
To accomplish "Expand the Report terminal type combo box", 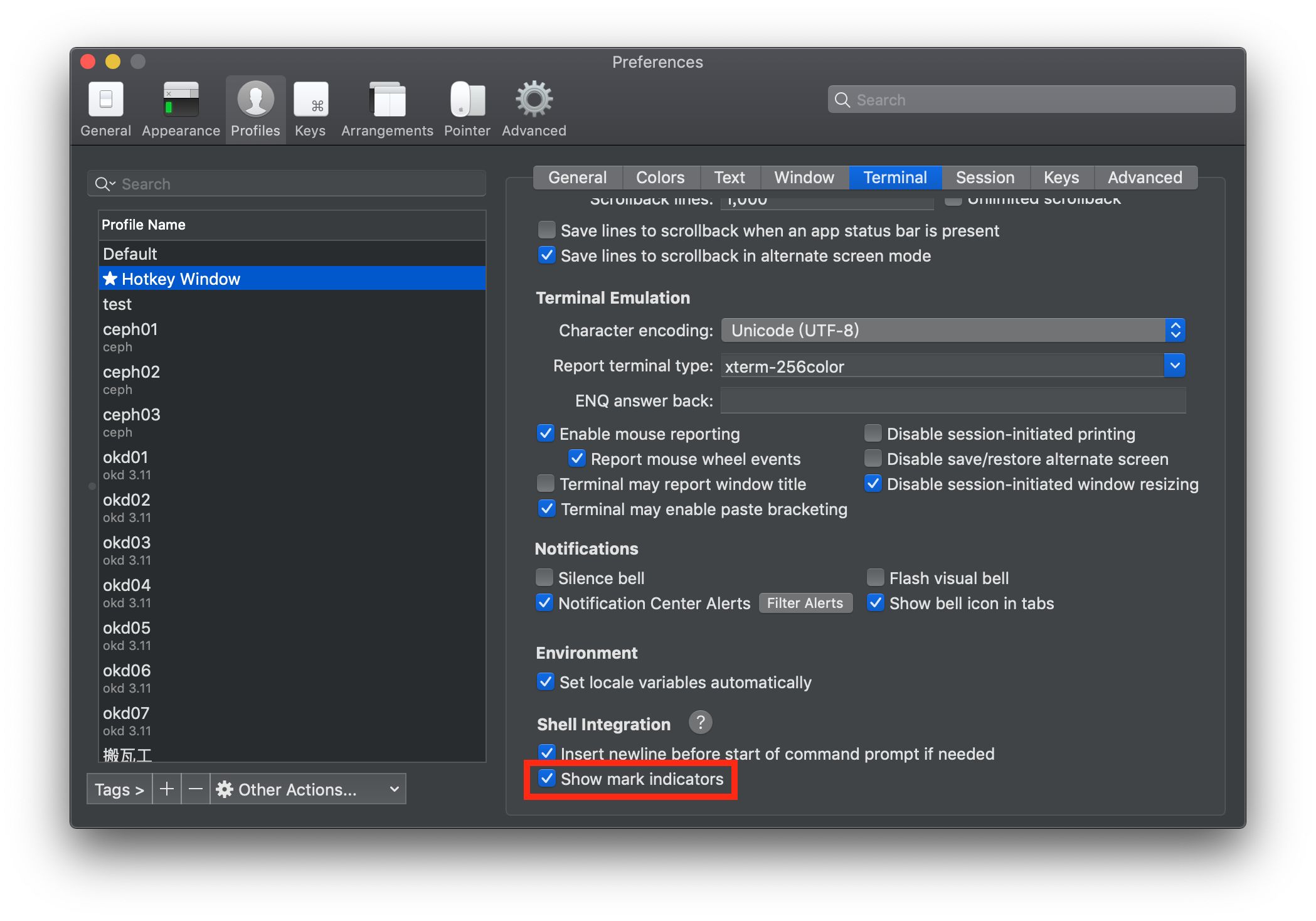I will [x=1175, y=366].
